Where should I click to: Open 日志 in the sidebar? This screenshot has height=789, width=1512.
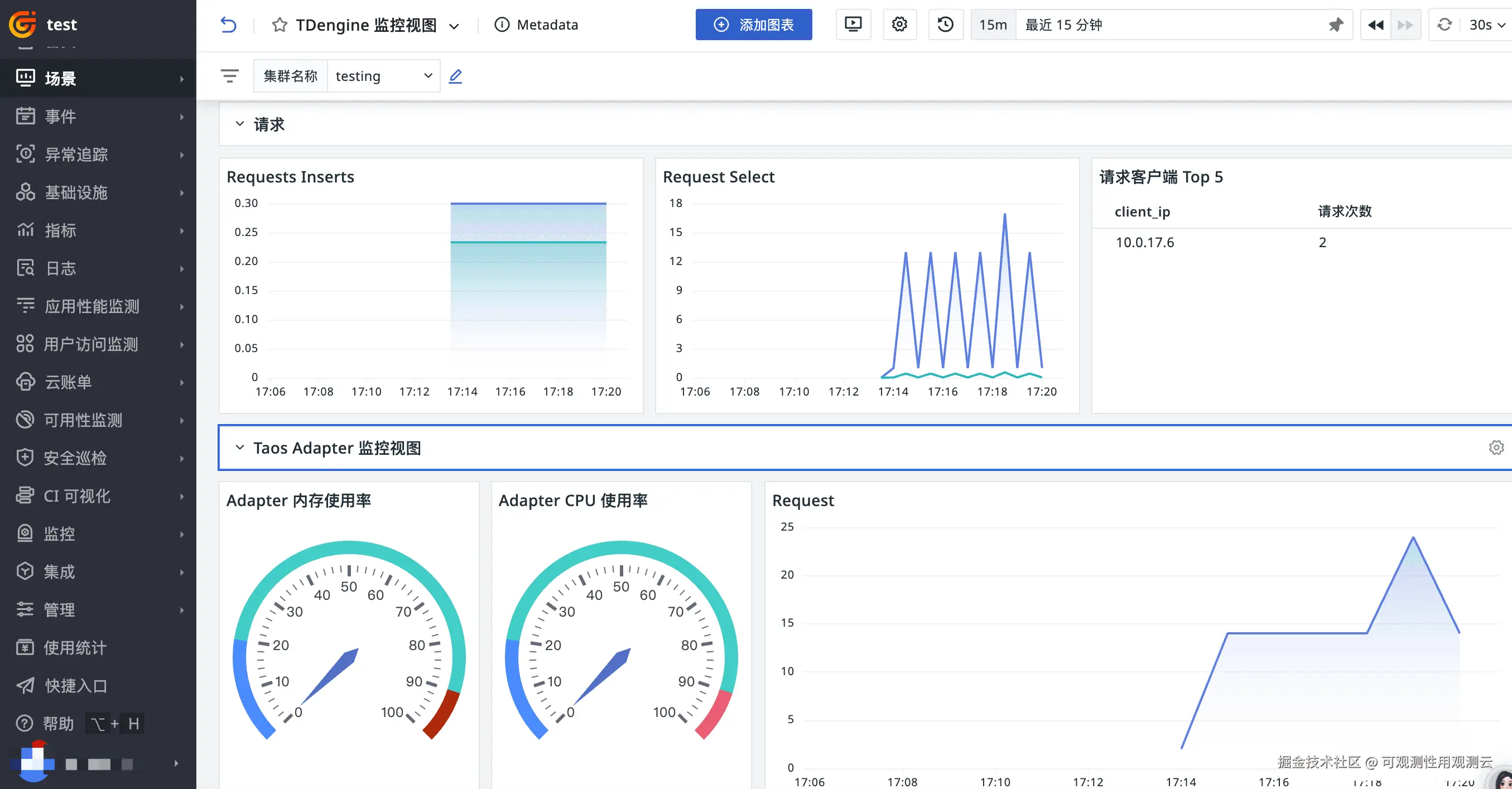[98, 268]
